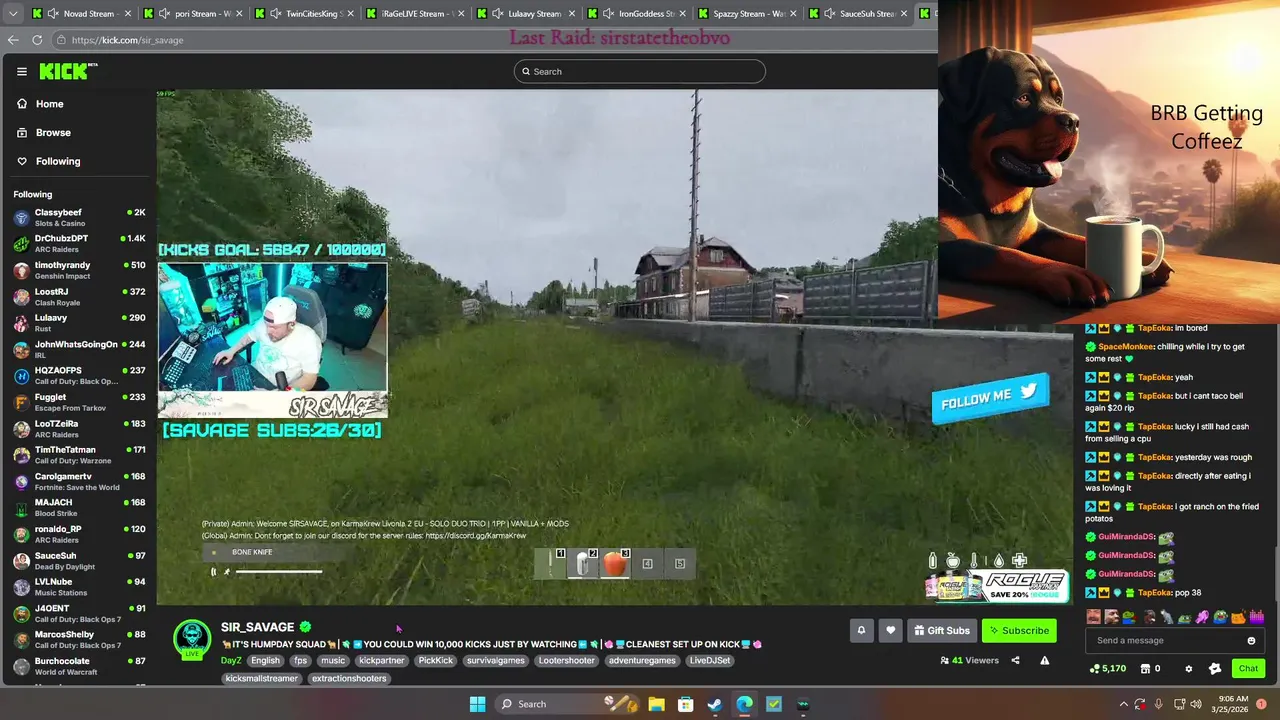The height and width of the screenshot is (720, 1280).
Task: Click the SIR_SAVAGE channel name
Action: pos(257,627)
